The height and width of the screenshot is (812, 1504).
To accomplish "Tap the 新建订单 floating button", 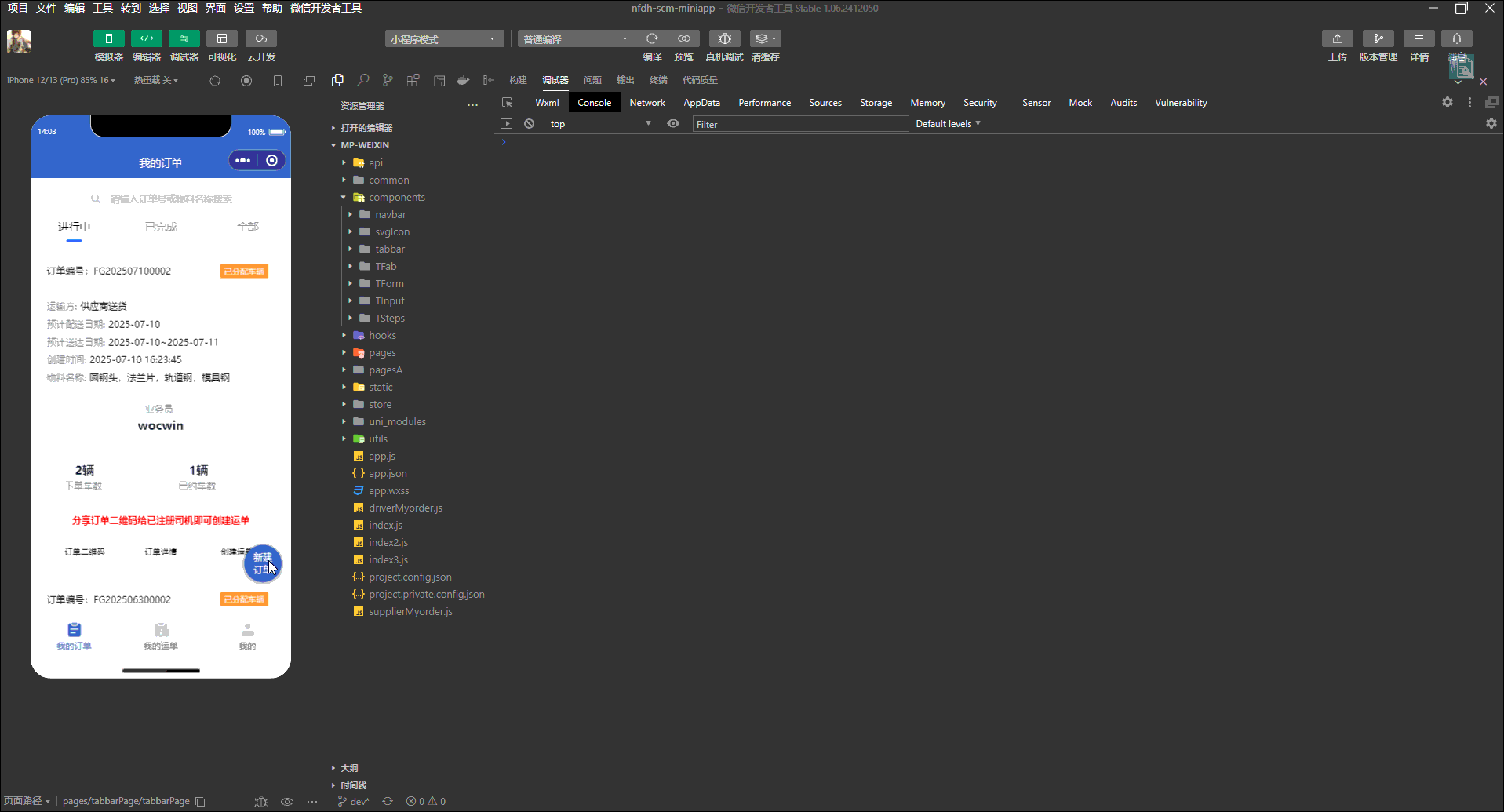I will point(262,563).
